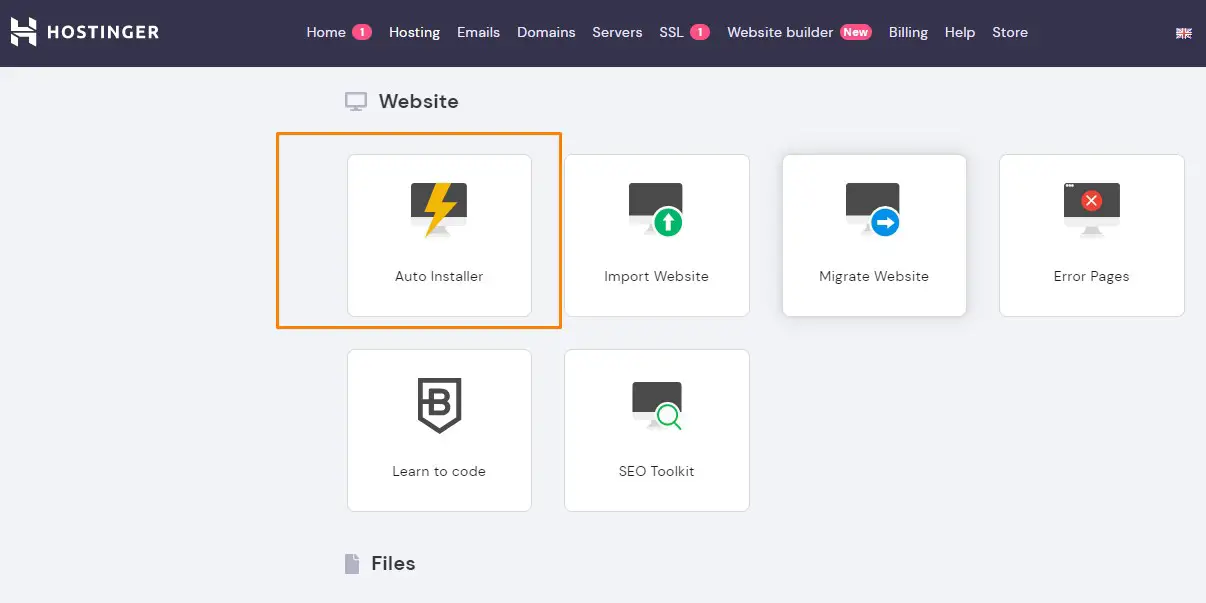The height and width of the screenshot is (603, 1206).
Task: Open the Home menu item
Action: [x=326, y=32]
